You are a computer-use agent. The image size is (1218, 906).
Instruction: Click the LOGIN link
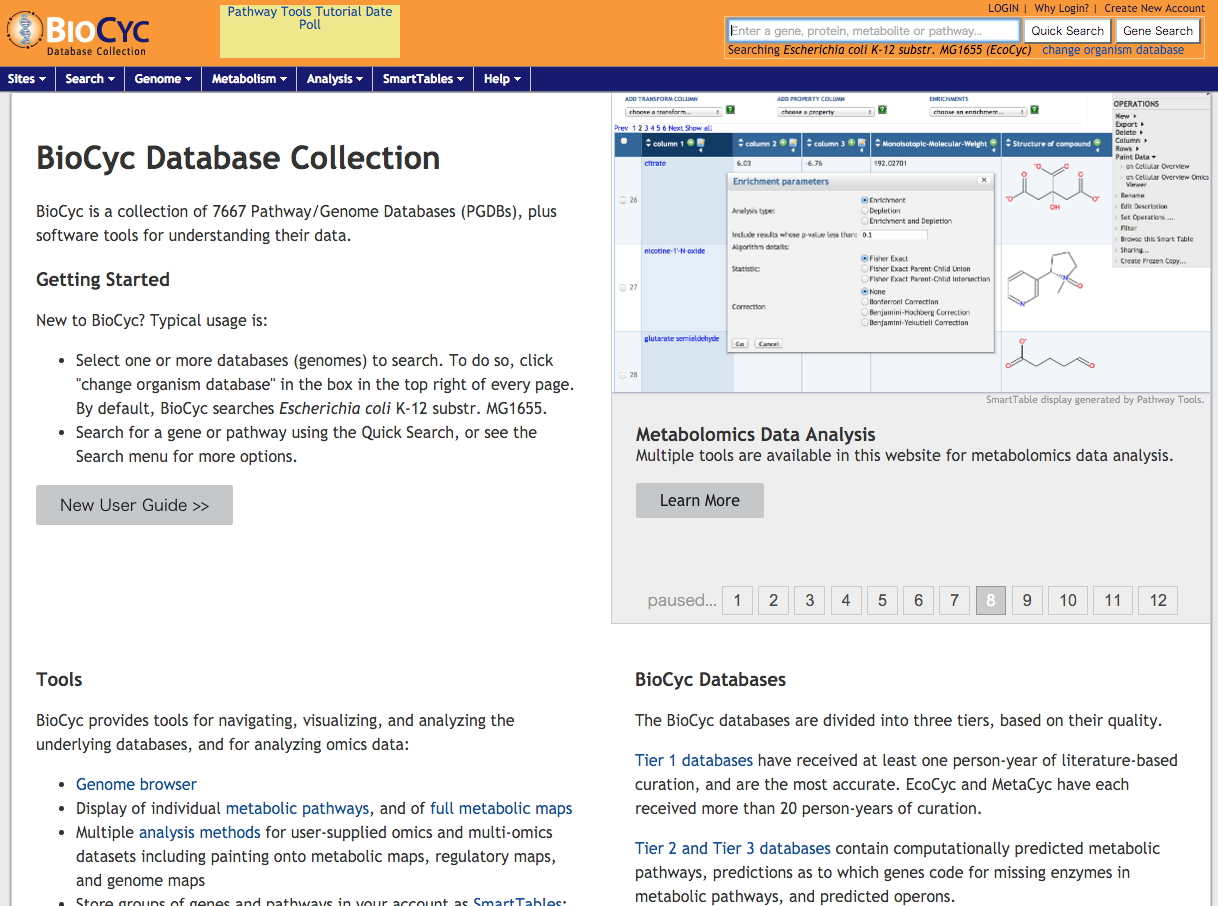point(1003,8)
